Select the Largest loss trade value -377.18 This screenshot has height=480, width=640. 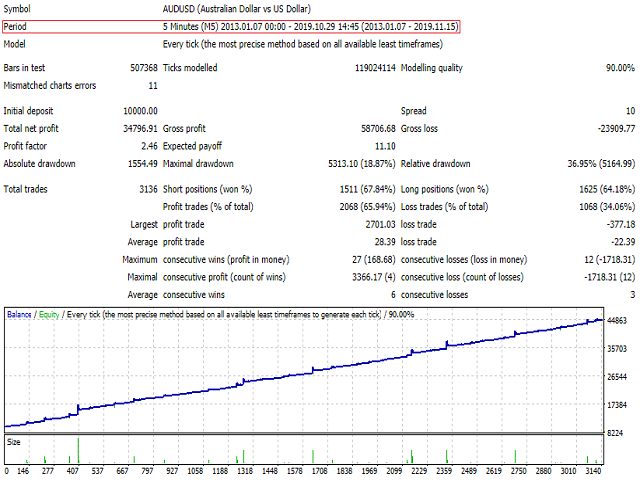621,224
